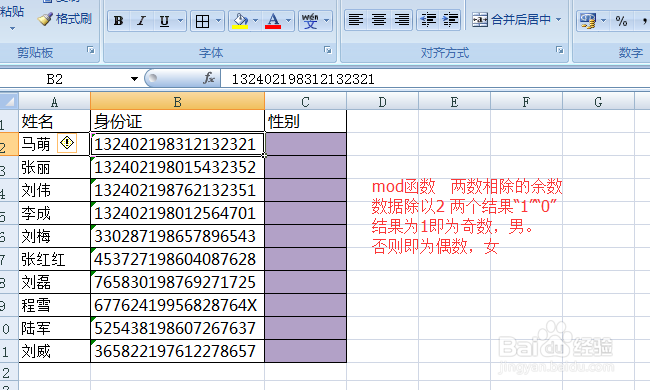Toggle Underline formatting
650x390 pixels.
tap(164, 21)
